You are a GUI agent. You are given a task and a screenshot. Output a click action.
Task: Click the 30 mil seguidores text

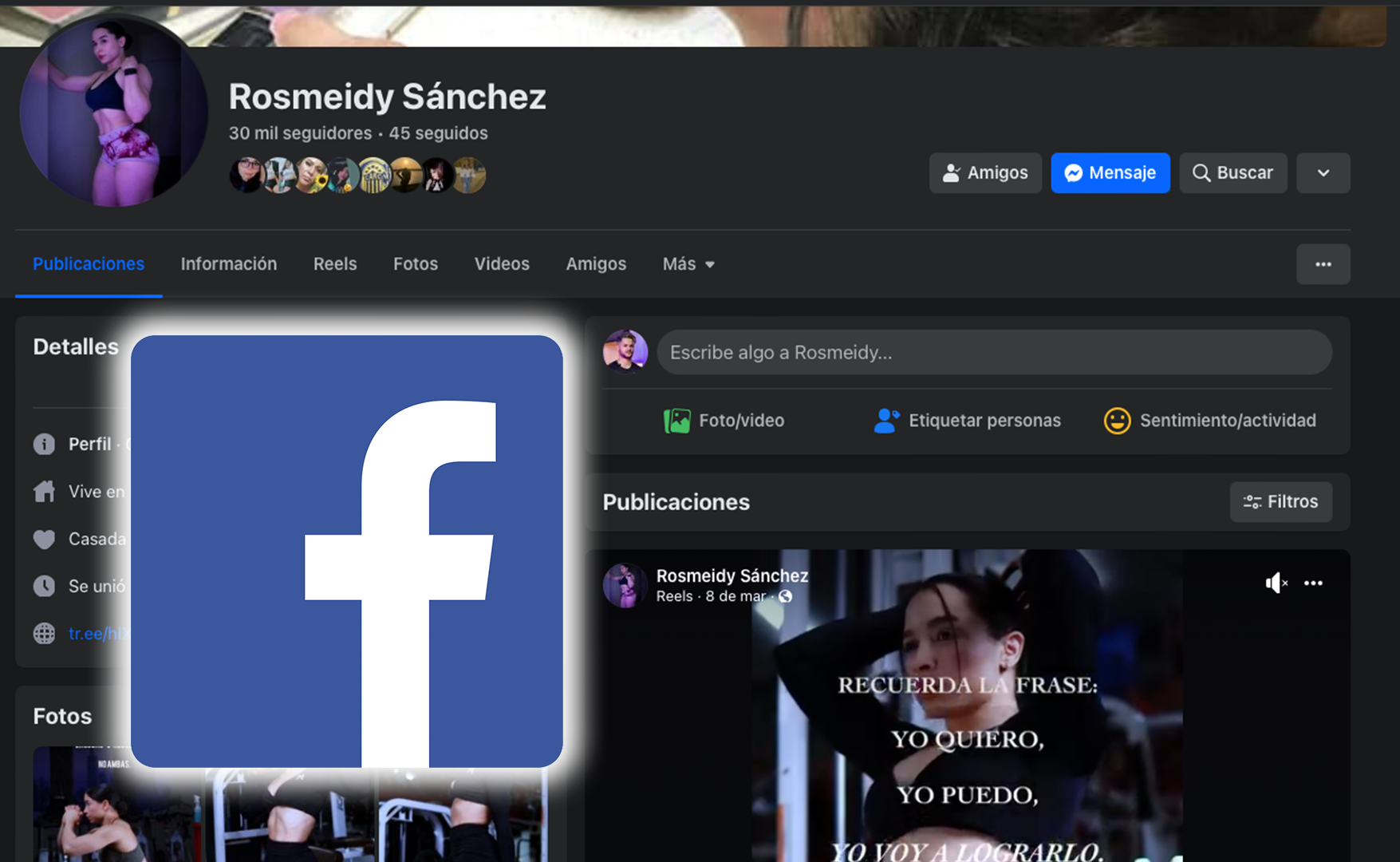(x=300, y=133)
